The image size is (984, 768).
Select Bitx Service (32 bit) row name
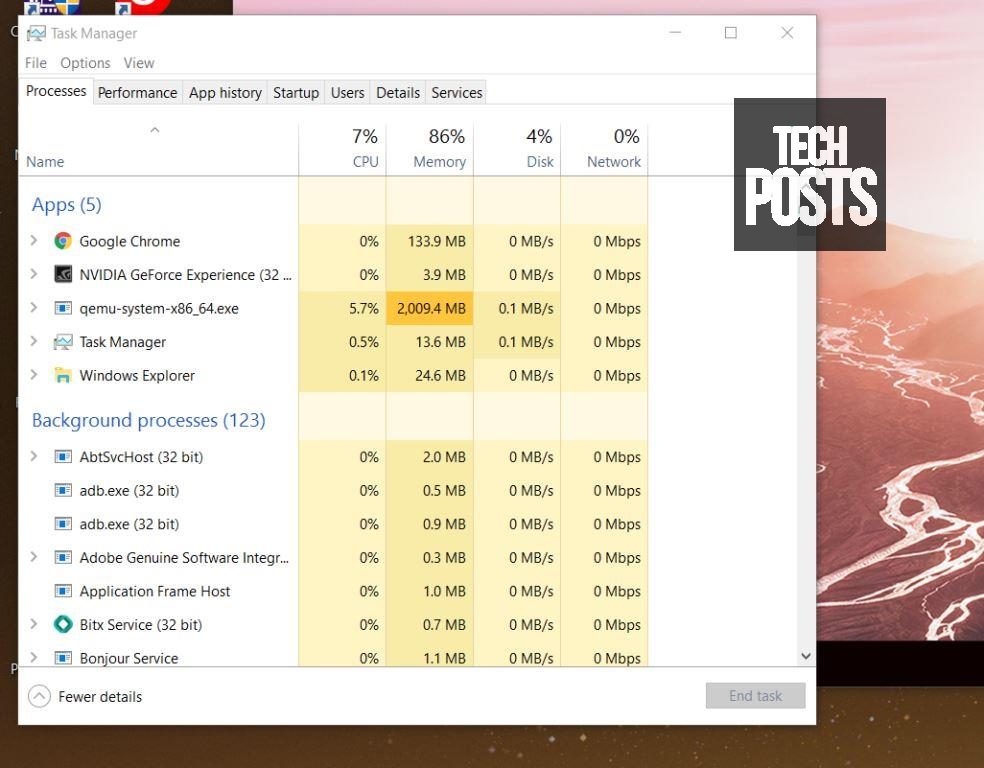click(141, 625)
